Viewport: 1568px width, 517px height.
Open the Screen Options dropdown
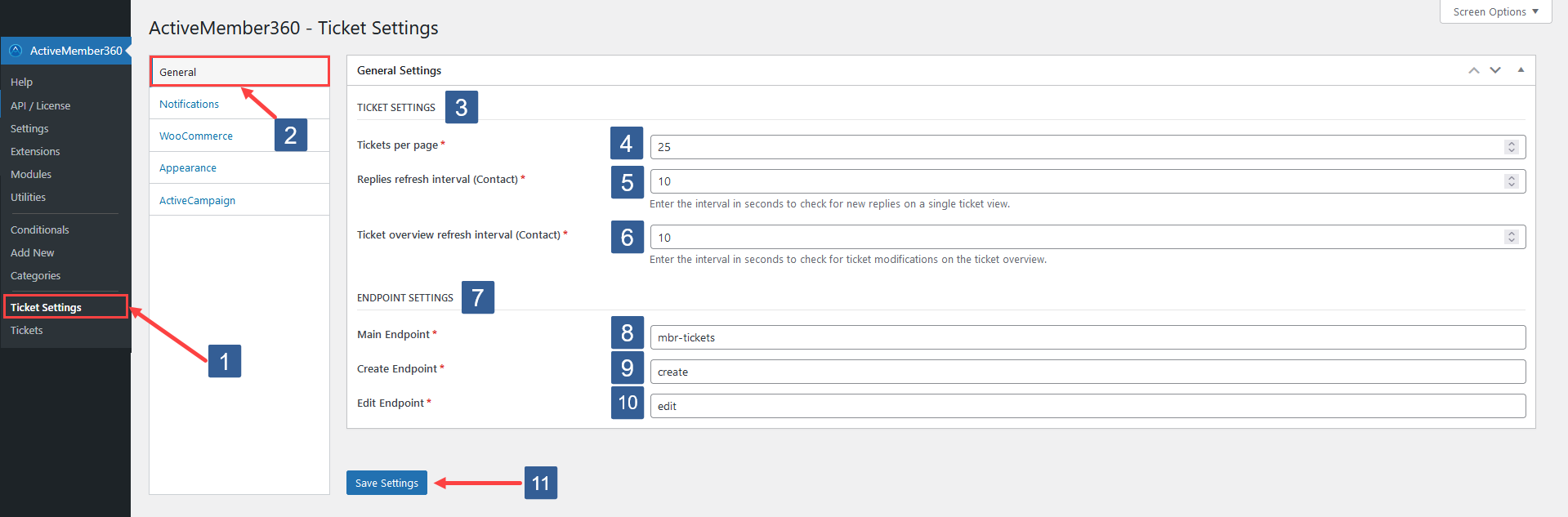click(x=1494, y=11)
